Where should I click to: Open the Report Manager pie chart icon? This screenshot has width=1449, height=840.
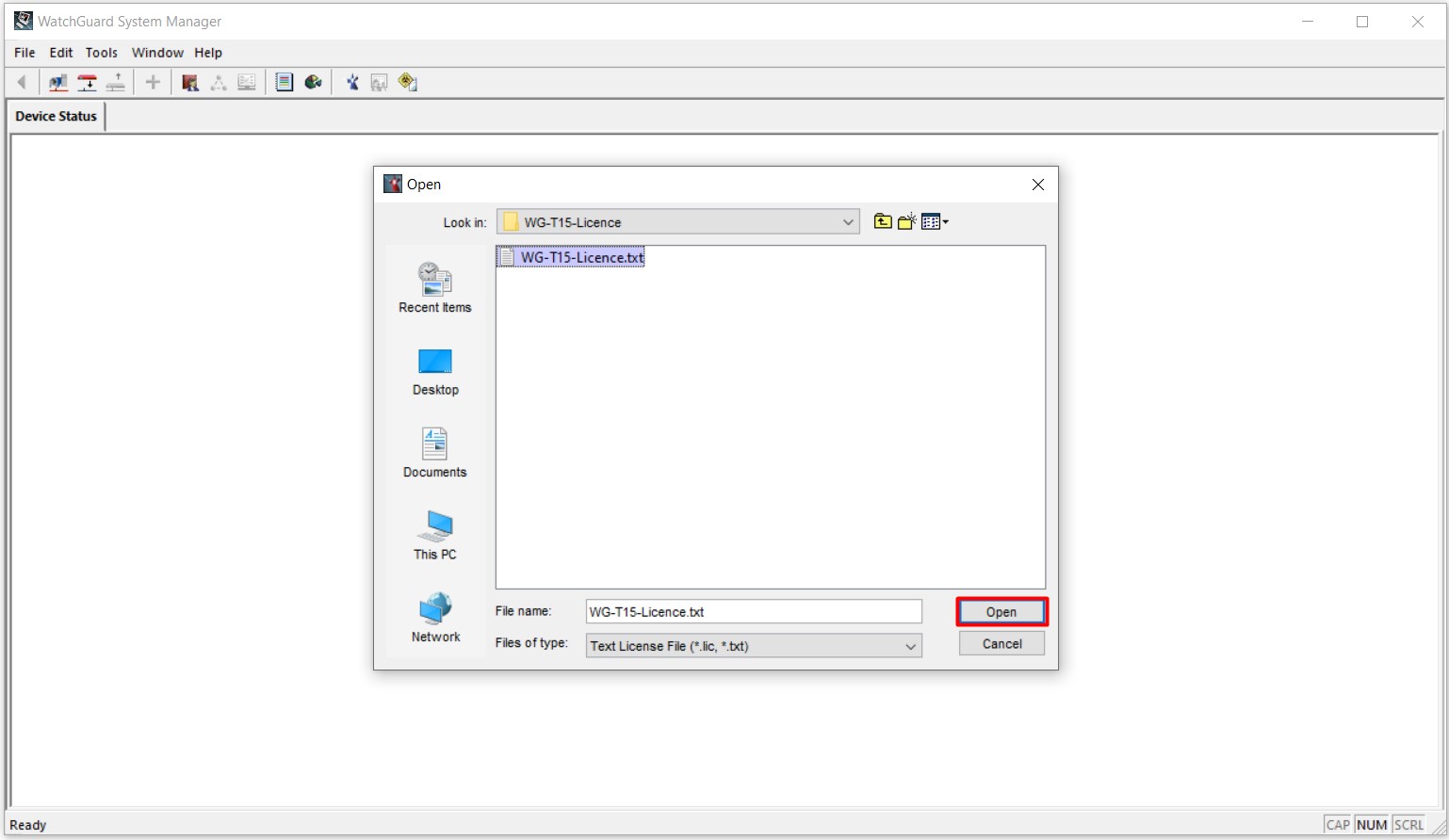[313, 82]
